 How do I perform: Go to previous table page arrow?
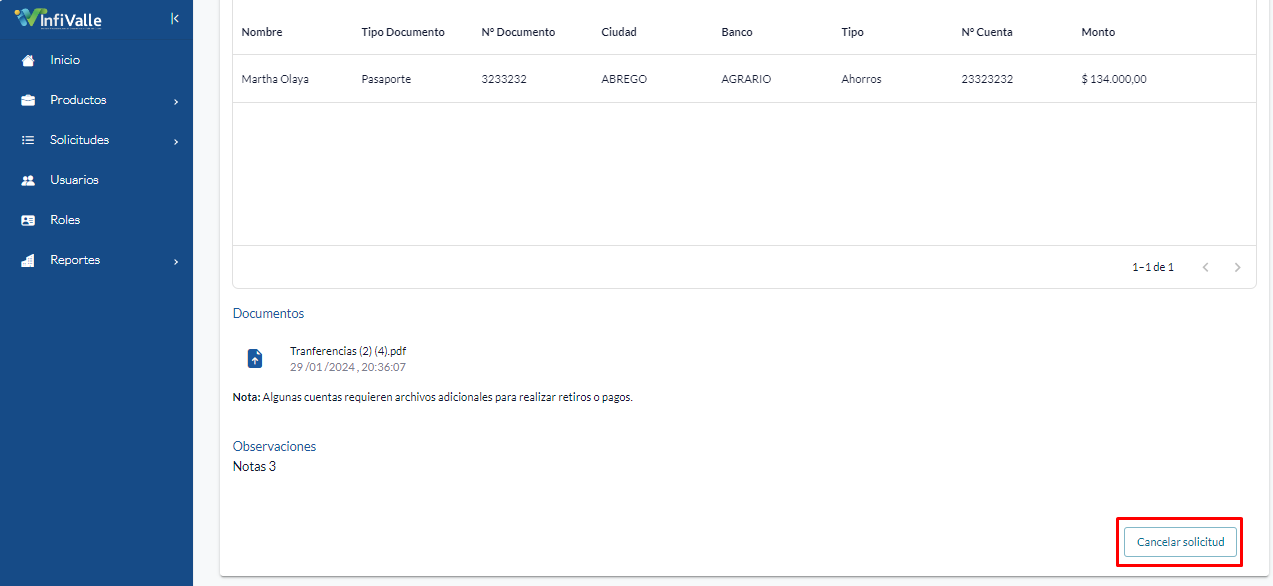1205,267
